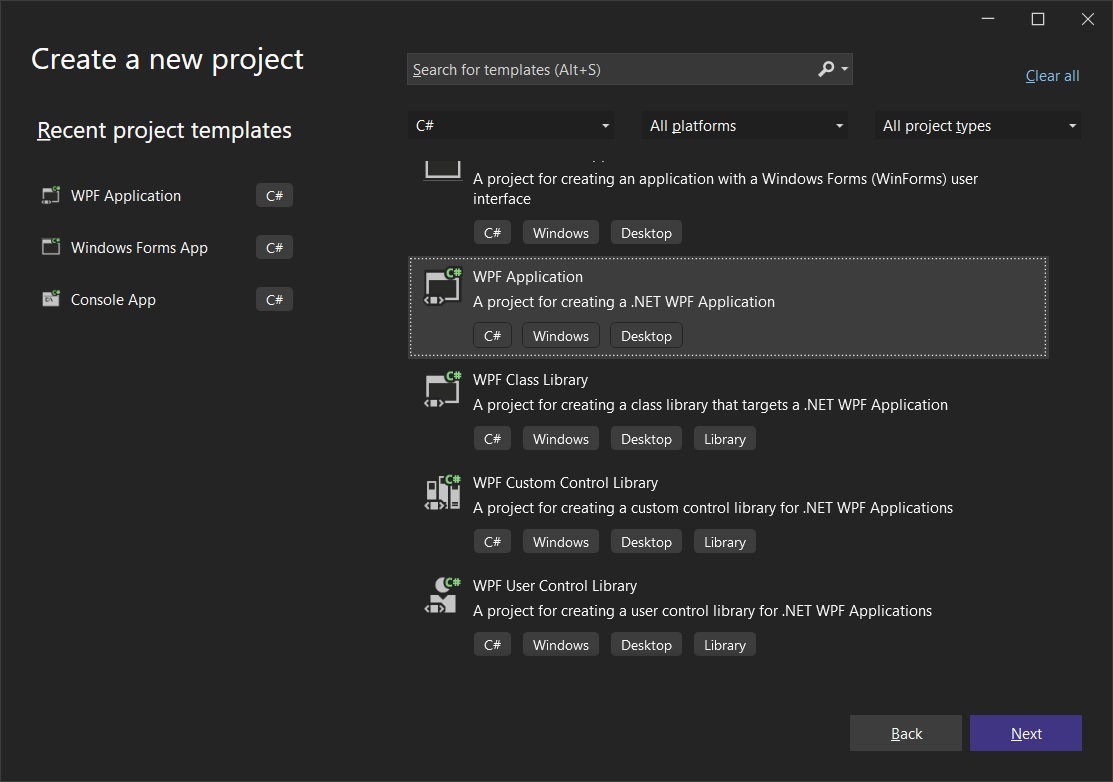The width and height of the screenshot is (1113, 782).
Task: Go Back to the previous page
Action: pyautogui.click(x=906, y=733)
